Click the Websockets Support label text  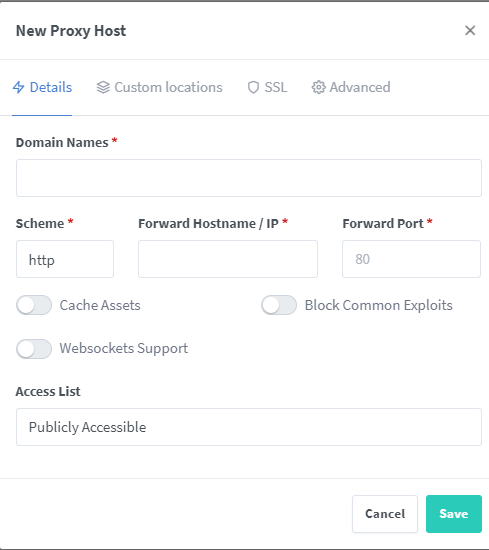[124, 348]
